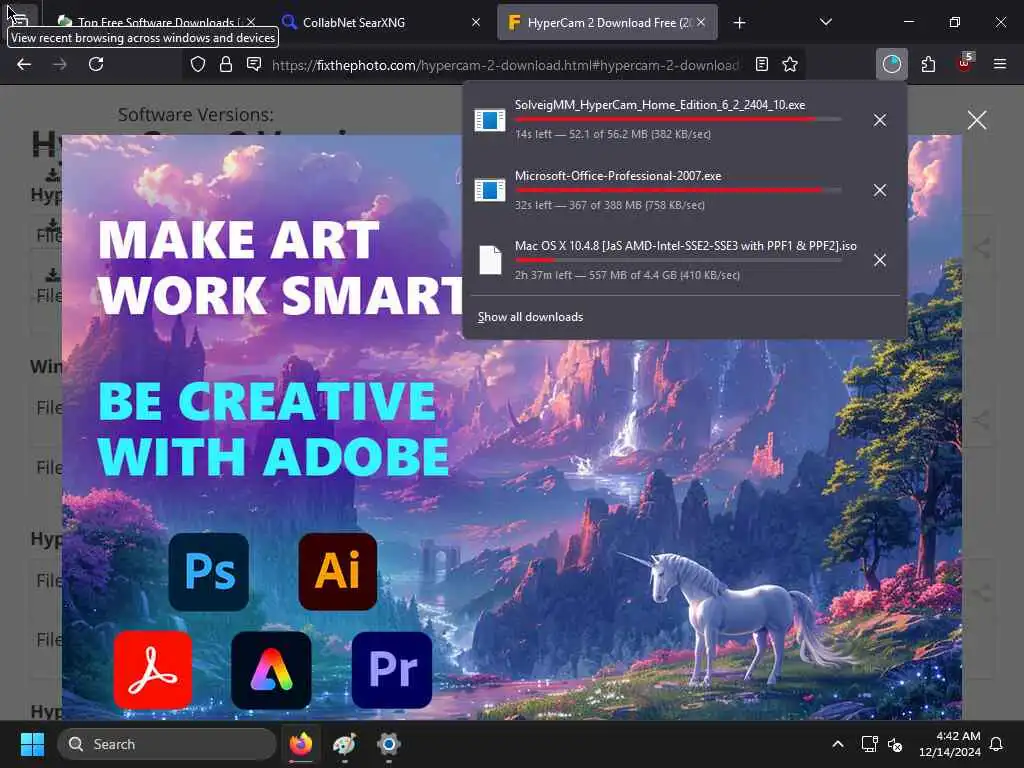The width and height of the screenshot is (1024, 768).
Task: Open the Settings gear in taskbar
Action: click(x=389, y=744)
